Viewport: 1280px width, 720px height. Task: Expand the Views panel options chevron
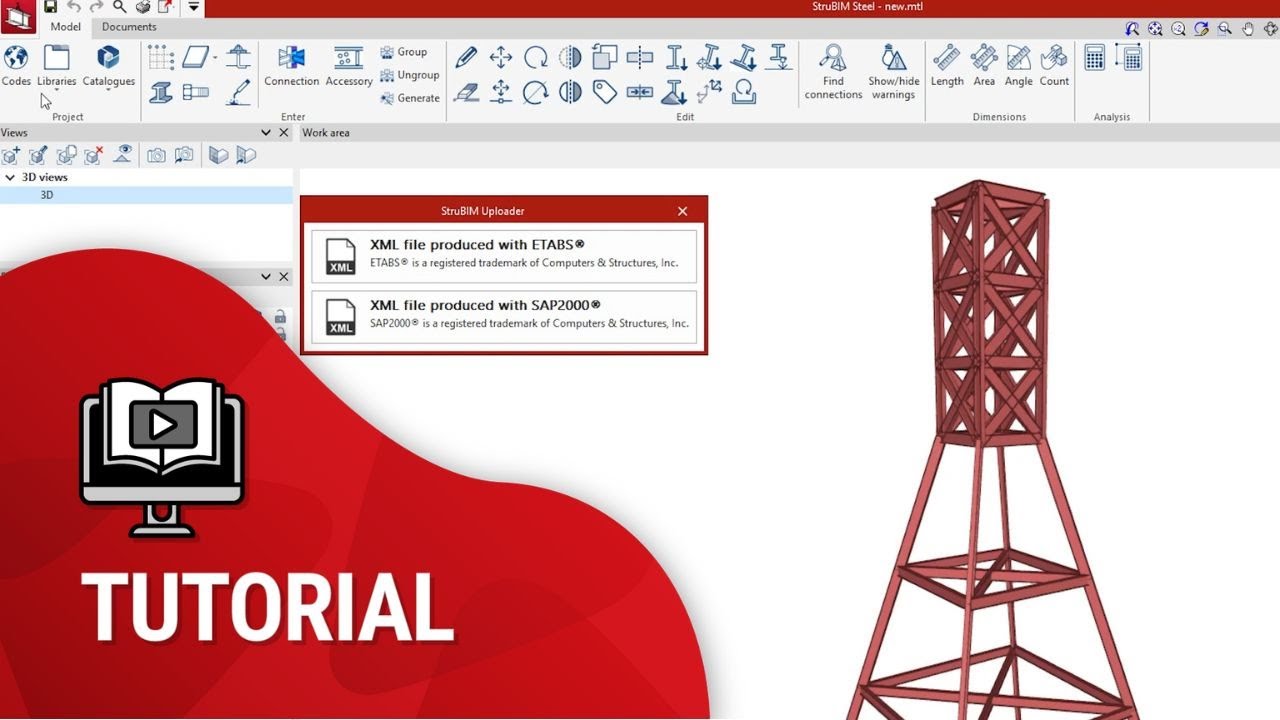point(266,133)
